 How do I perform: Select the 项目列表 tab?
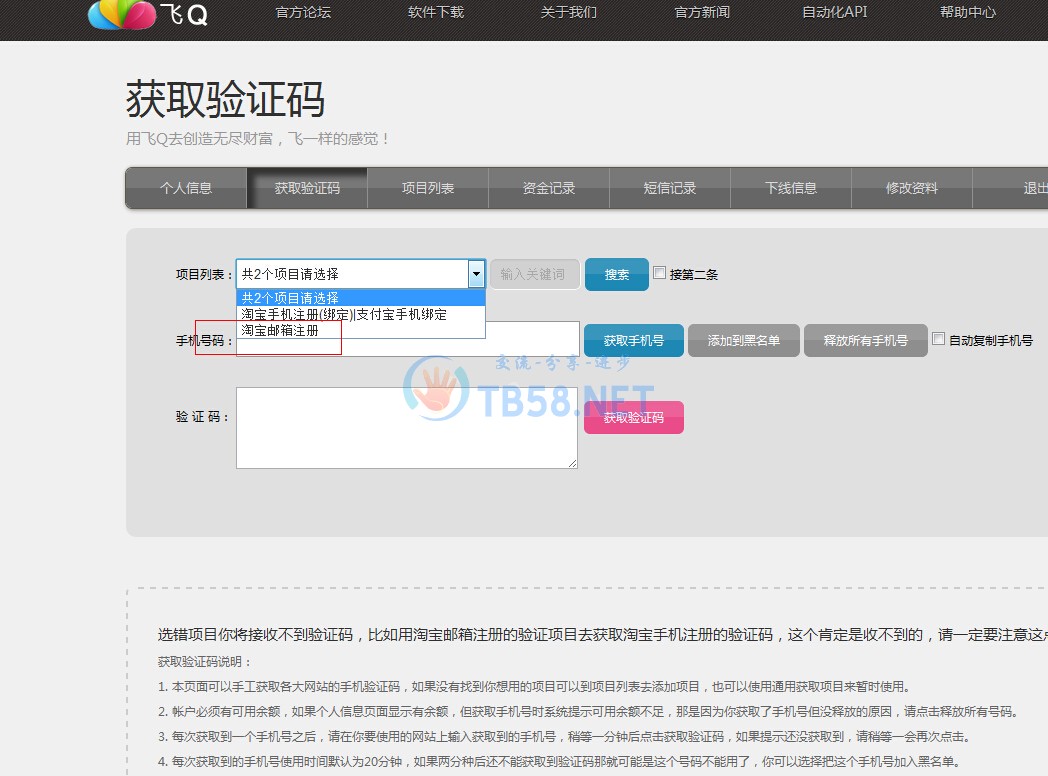[428, 188]
